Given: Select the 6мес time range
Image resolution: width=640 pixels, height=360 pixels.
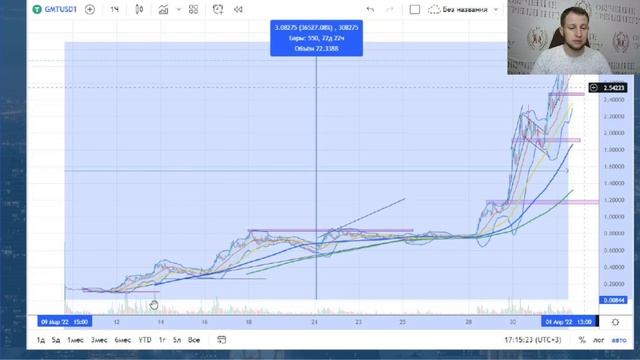Looking at the screenshot, I should tap(122, 340).
